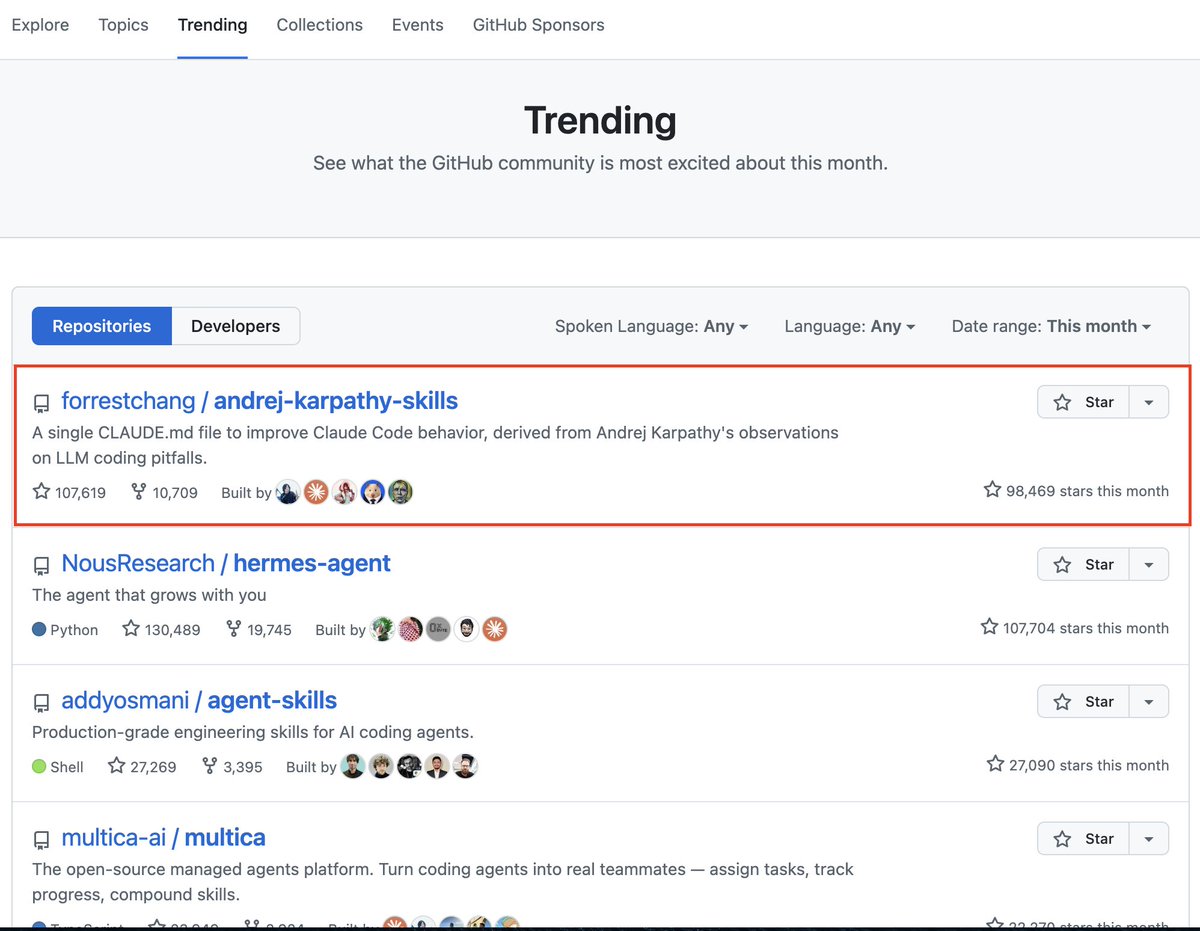Expand the Star list dropdown for agent-skills
Screen dimensions: 1200x931
tap(1148, 701)
